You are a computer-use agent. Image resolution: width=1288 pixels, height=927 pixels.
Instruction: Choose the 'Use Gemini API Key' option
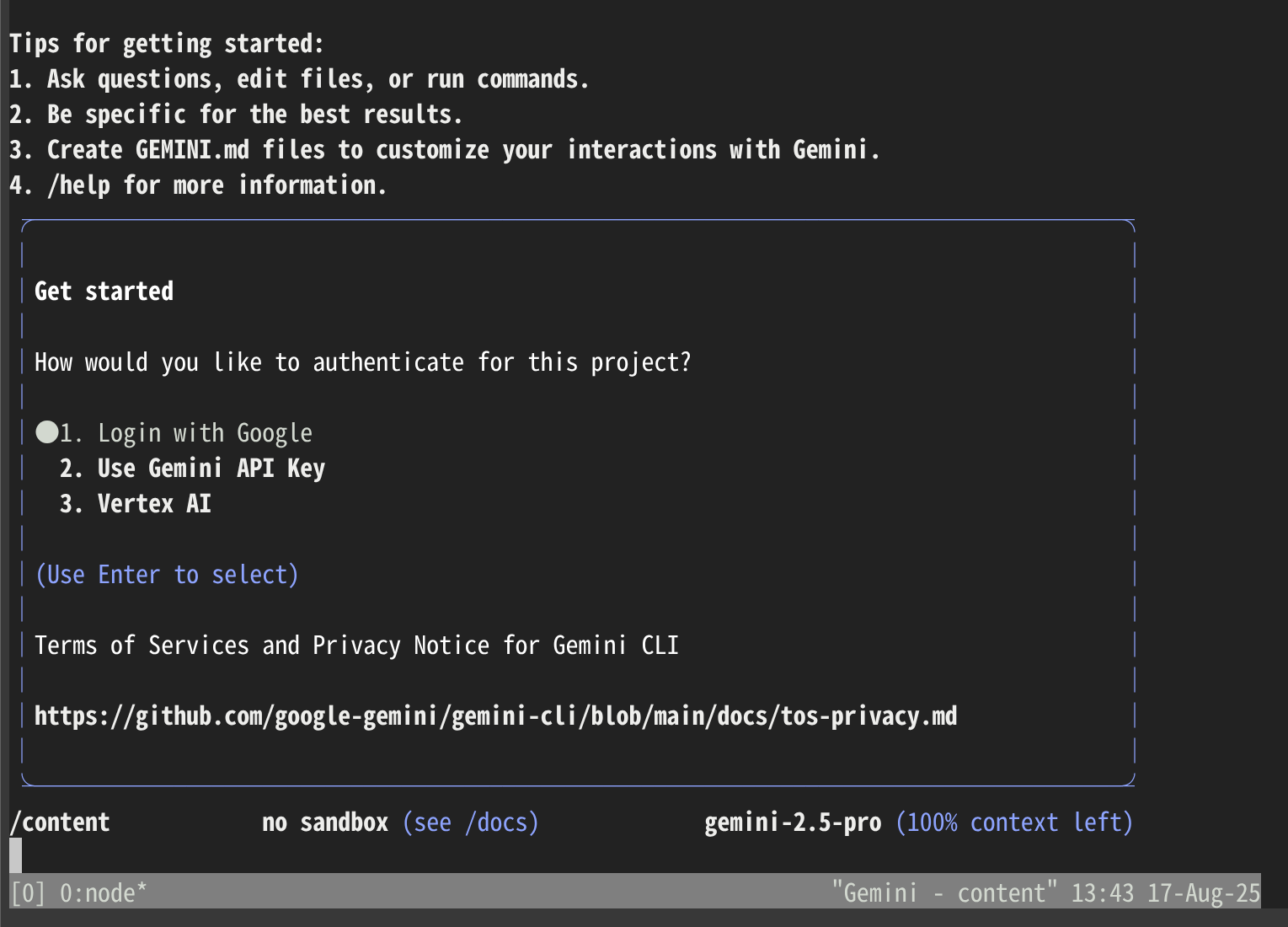click(x=192, y=469)
